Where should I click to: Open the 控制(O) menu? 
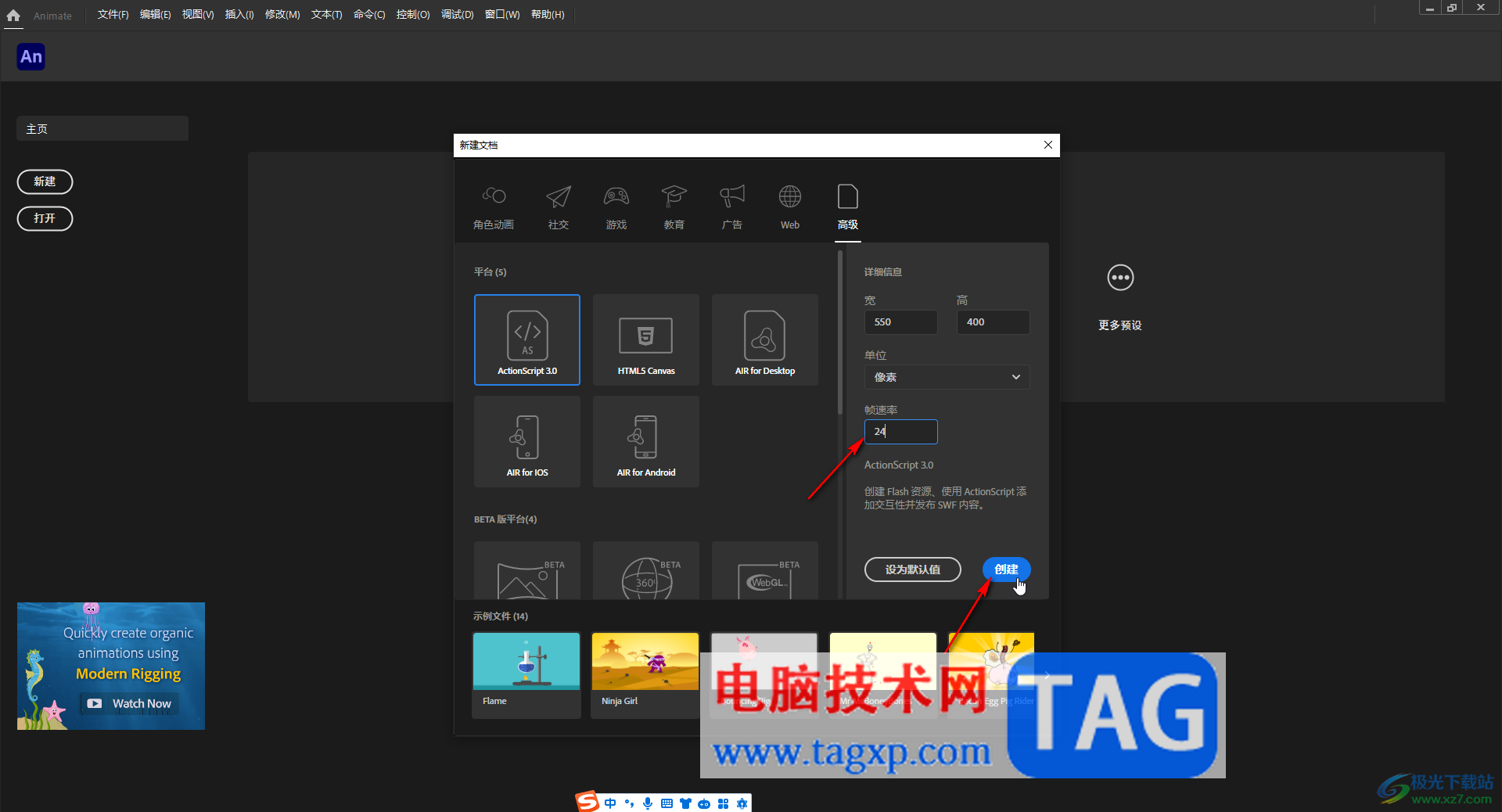(413, 15)
